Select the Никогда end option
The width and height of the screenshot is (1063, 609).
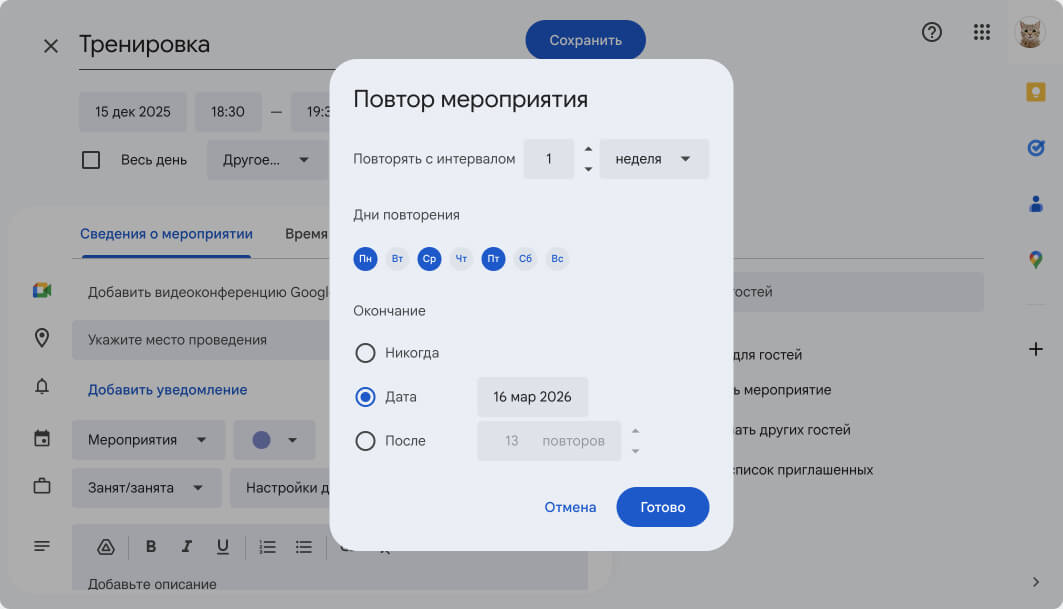pos(365,352)
